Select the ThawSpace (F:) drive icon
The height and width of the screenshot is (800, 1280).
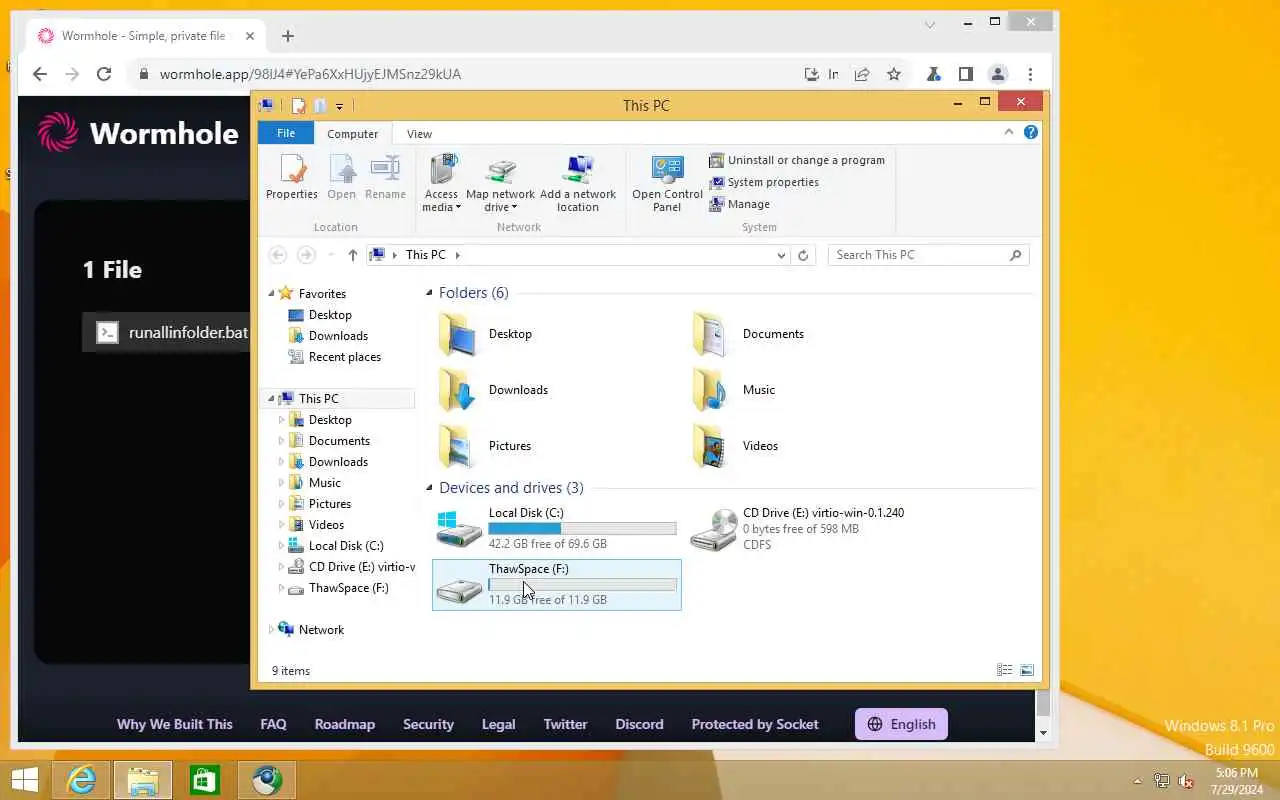point(459,590)
